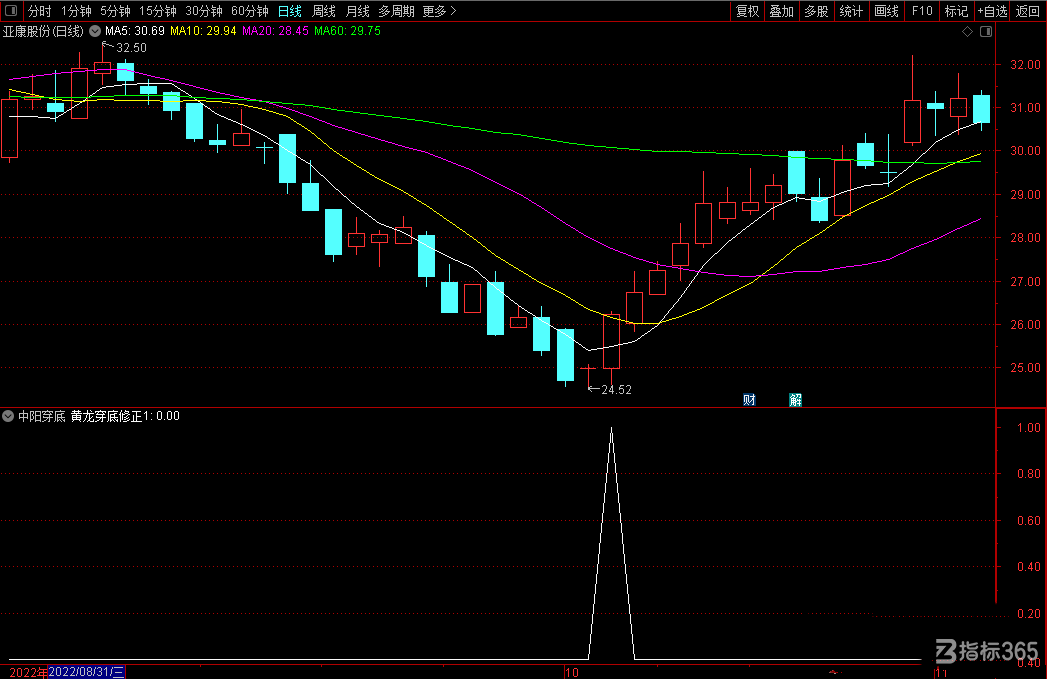Select the 60分钟 period tab

tap(250, 11)
